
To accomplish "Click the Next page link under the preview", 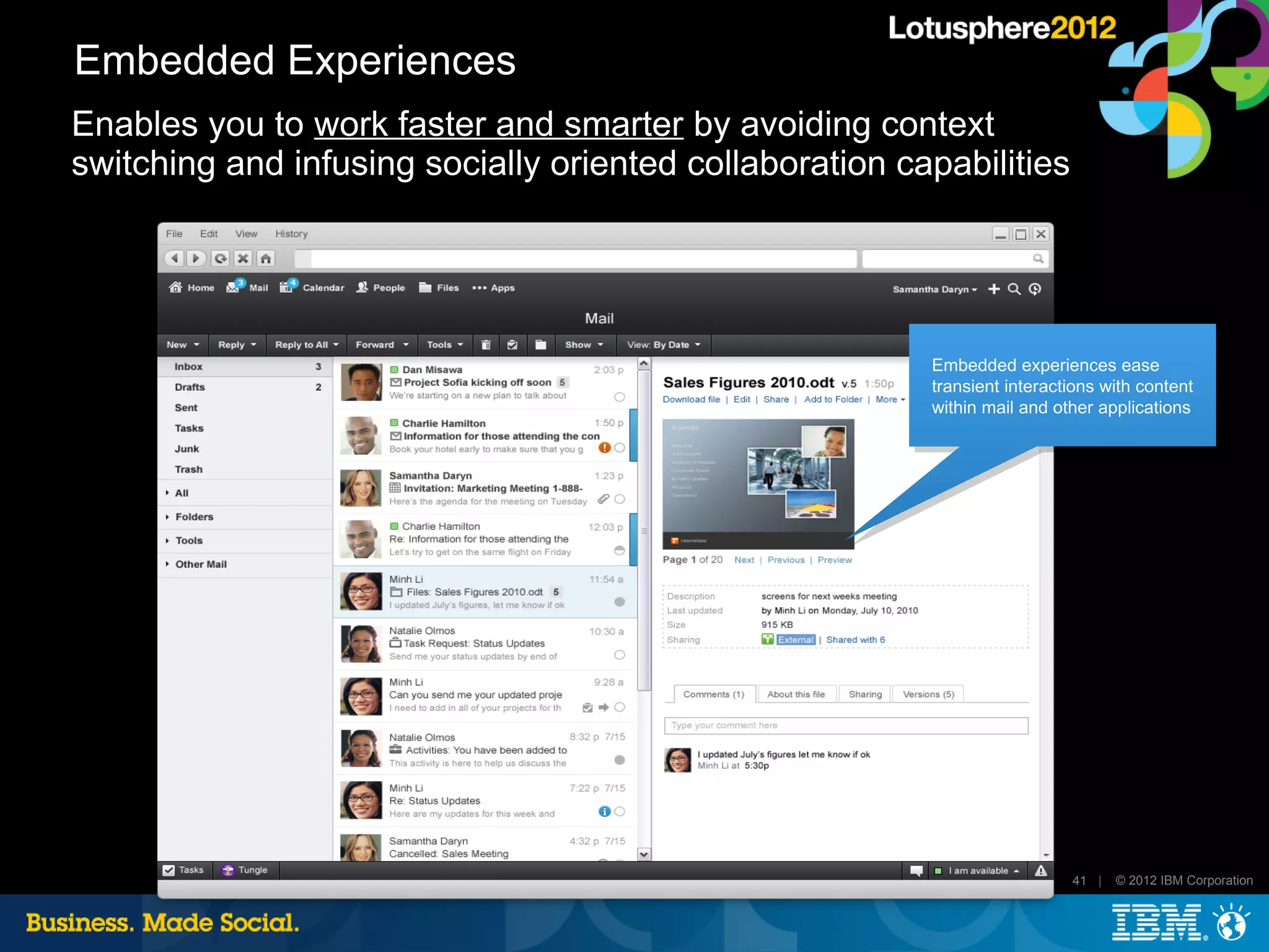I will pyautogui.click(x=744, y=560).
